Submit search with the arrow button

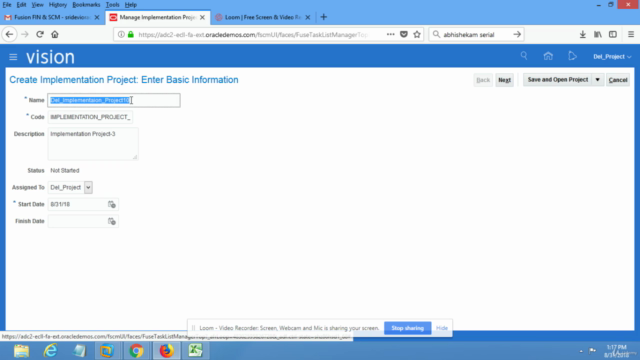point(517,35)
